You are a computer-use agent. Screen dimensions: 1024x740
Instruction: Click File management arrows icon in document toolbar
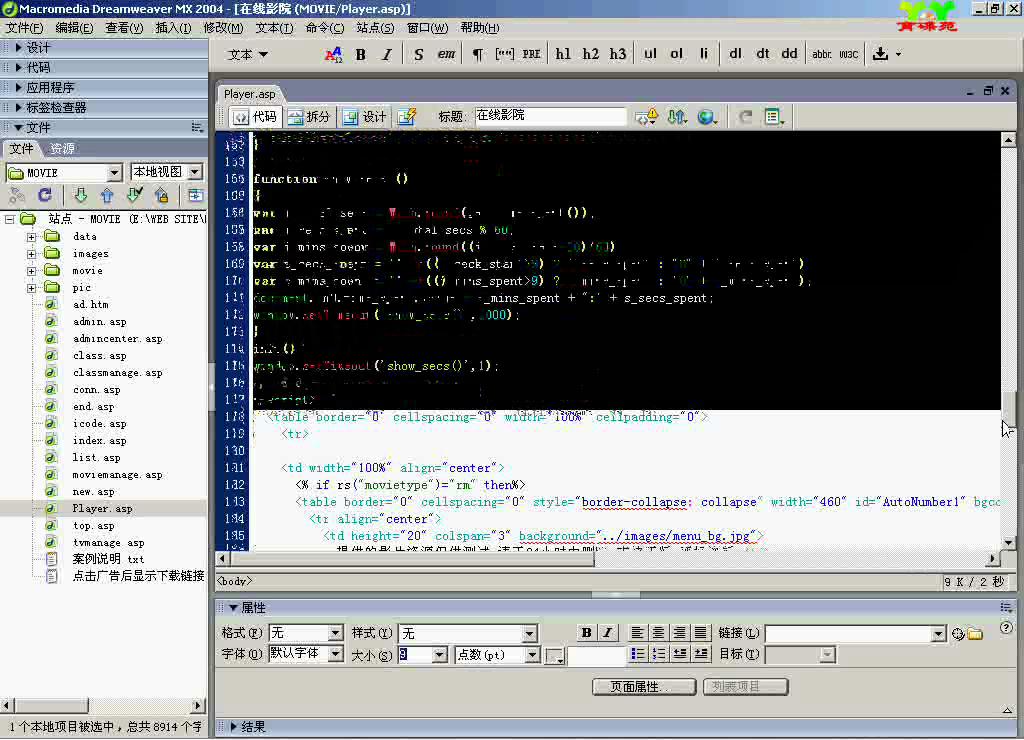(x=677, y=117)
